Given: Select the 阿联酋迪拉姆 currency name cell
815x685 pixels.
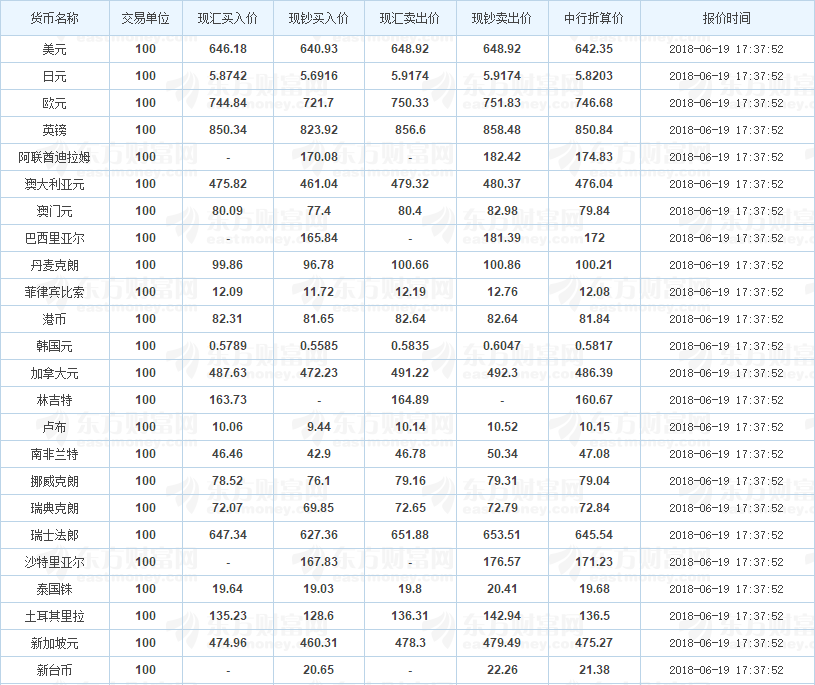Looking at the screenshot, I should tap(55, 157).
